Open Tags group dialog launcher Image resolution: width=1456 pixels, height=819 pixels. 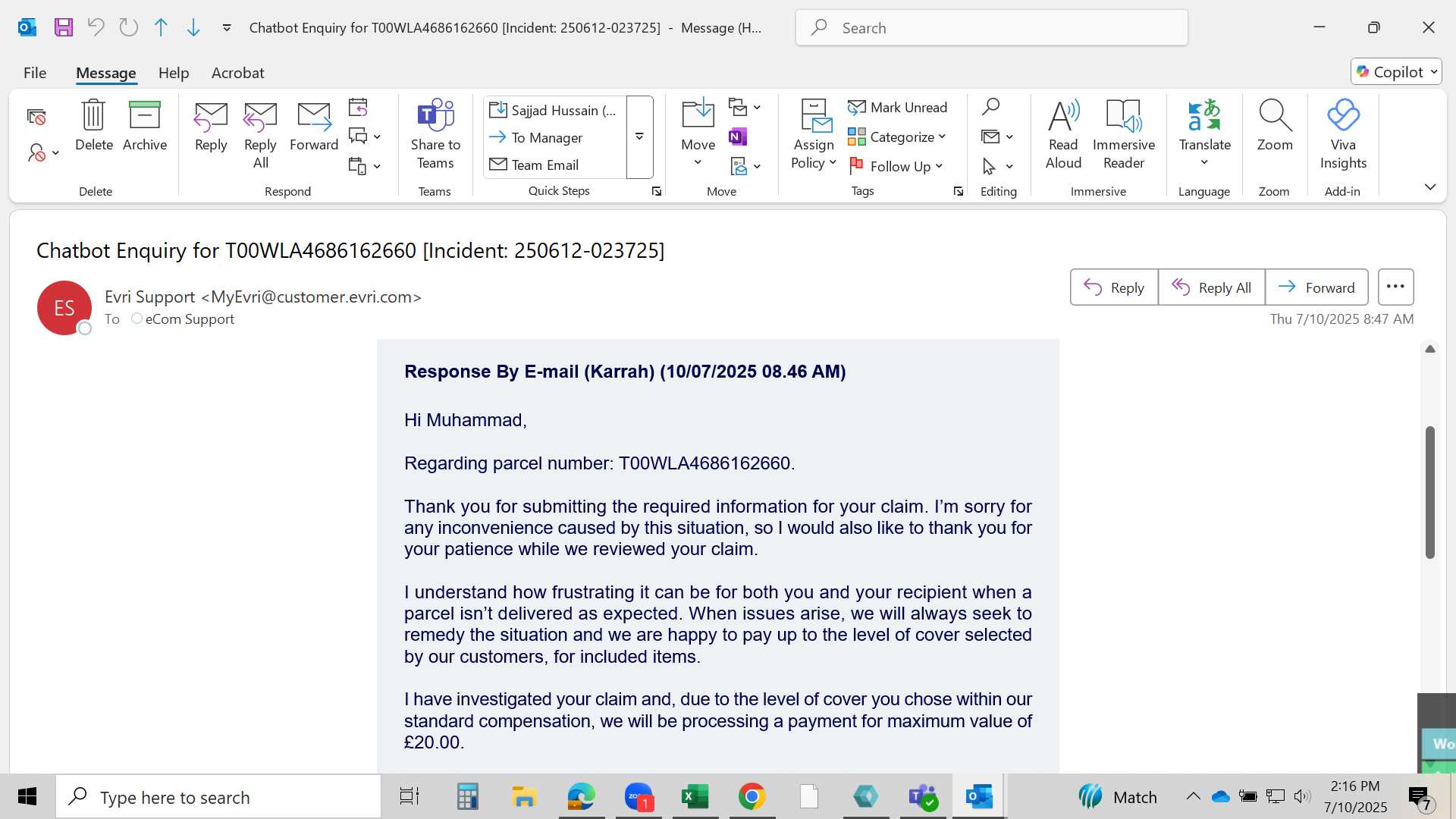[959, 192]
